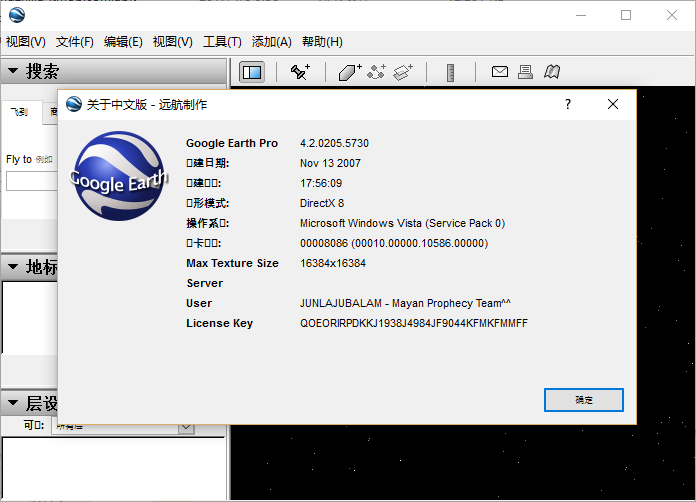This screenshot has width=696, height=502.
Task: Click the 'Server' label
Action: pyautogui.click(x=205, y=283)
